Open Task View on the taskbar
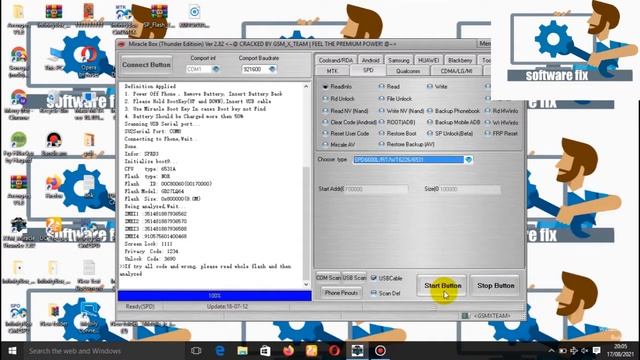The image size is (640, 360). 196,351
